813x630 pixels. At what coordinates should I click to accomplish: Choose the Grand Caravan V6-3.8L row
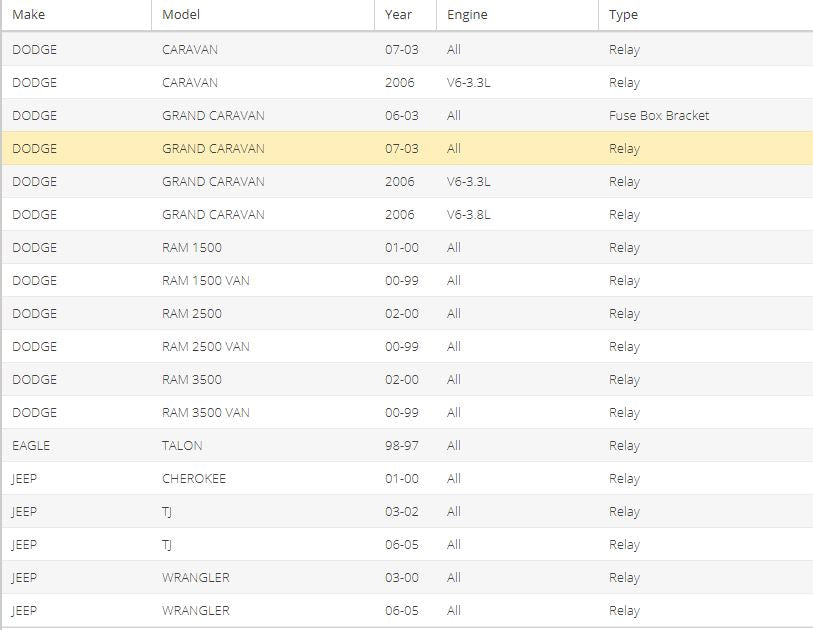[x=408, y=214]
